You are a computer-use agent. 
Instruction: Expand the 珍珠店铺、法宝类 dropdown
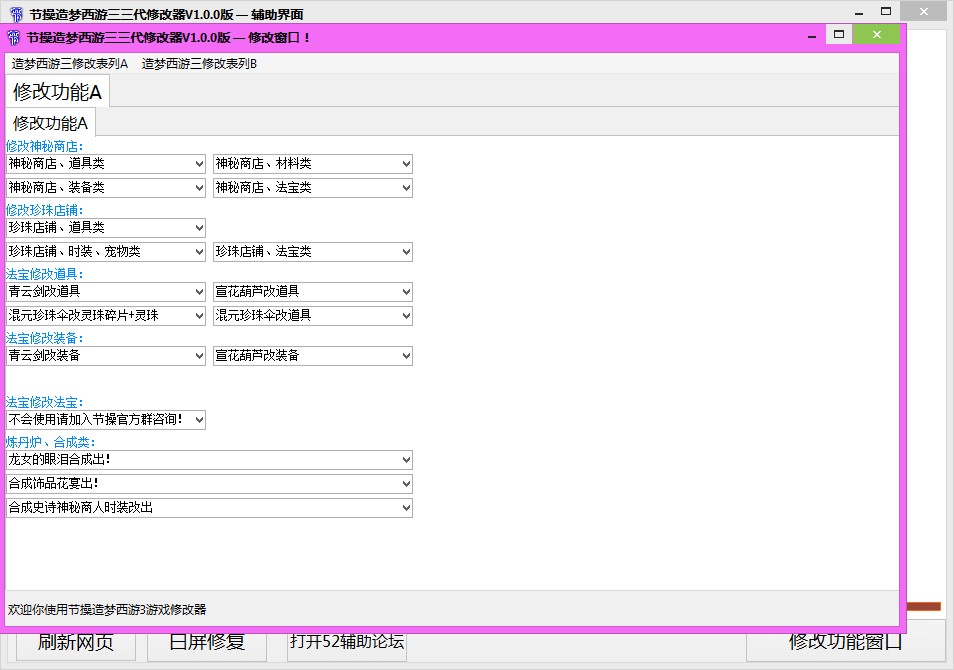click(312, 251)
